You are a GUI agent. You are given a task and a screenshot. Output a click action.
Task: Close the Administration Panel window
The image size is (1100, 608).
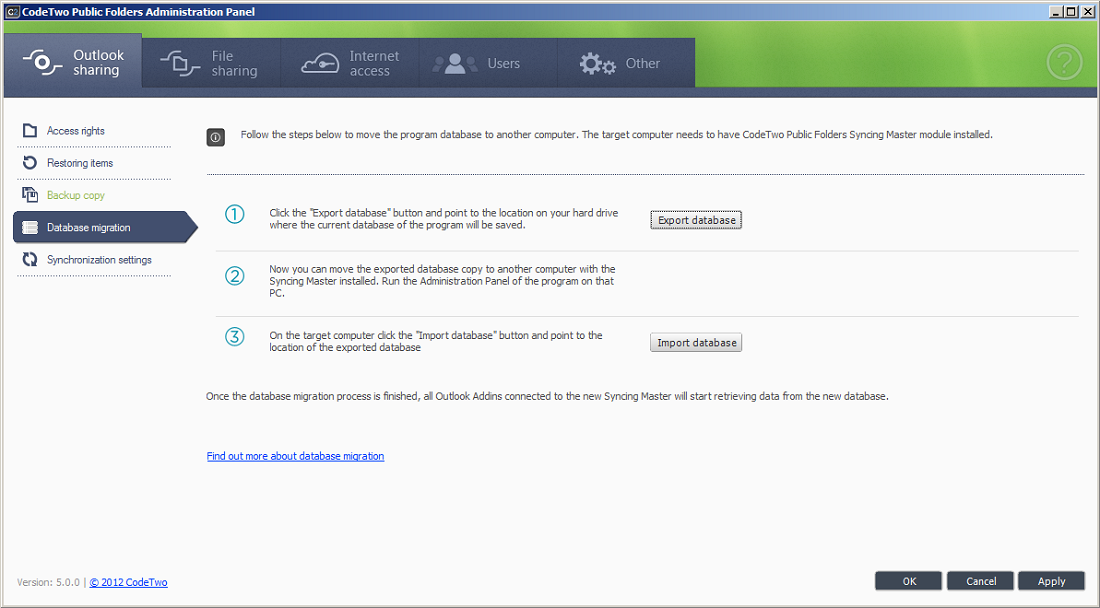pyautogui.click(x=1086, y=11)
